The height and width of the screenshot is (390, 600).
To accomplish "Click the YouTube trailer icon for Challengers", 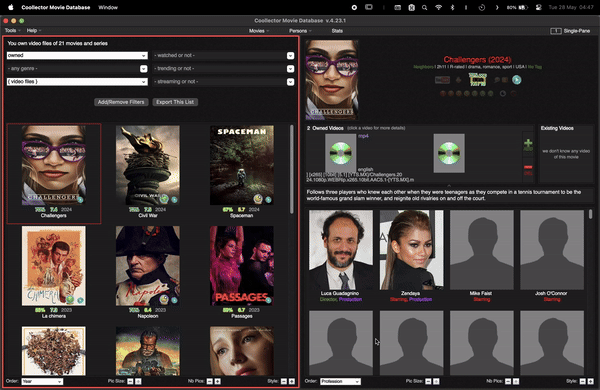I will coord(442,80).
